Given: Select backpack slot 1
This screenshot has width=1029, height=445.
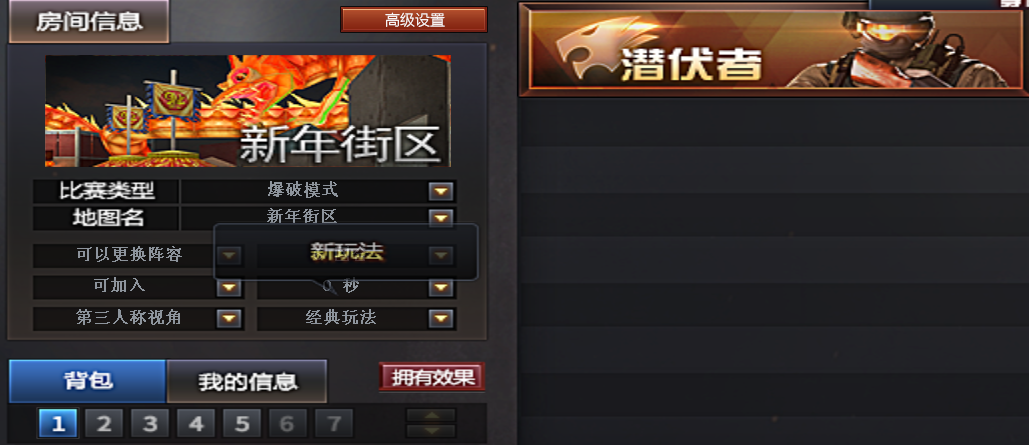Looking at the screenshot, I should pyautogui.click(x=58, y=423).
